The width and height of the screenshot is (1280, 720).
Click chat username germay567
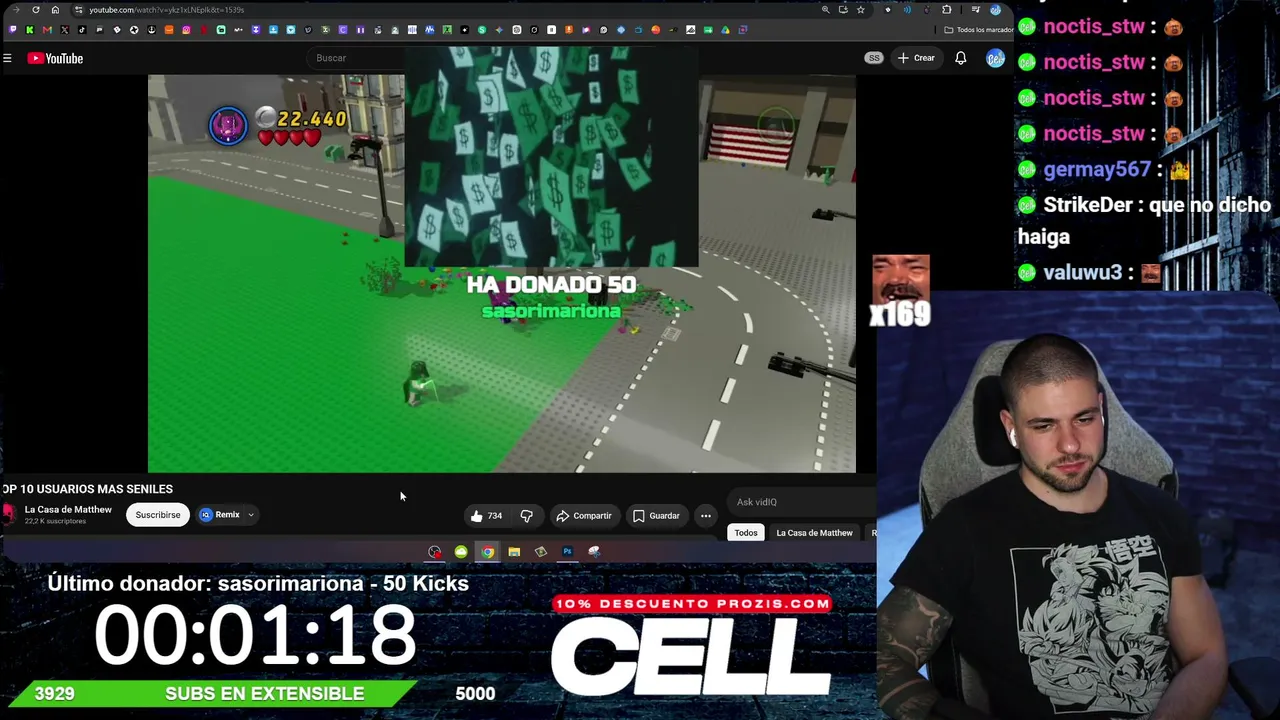coord(1096,170)
